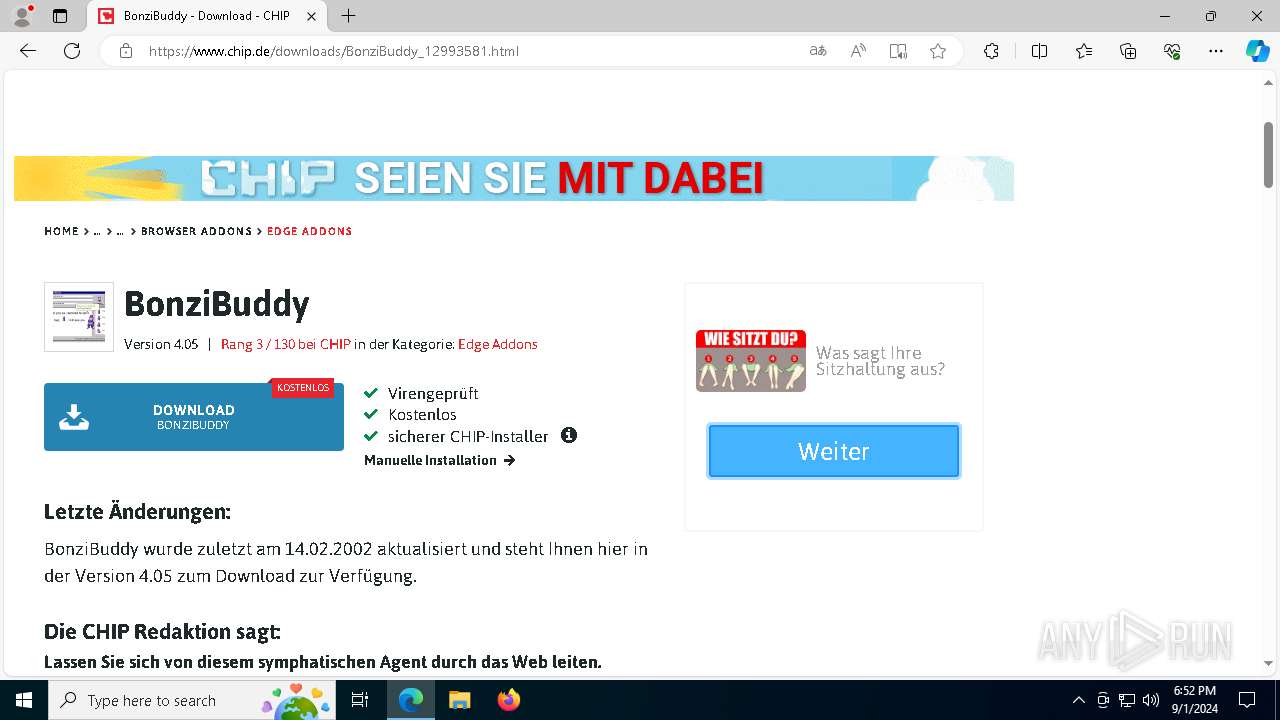The image size is (1280, 720).
Task: Activate the read aloud icon
Action: click(858, 51)
